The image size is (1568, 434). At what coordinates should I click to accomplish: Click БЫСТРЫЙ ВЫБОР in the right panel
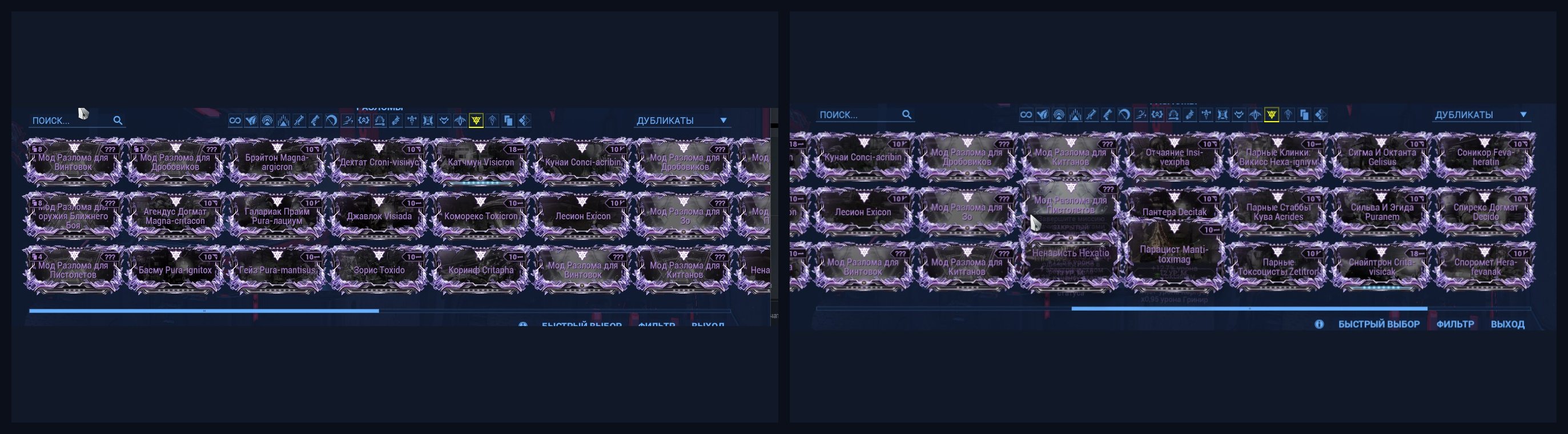(x=1378, y=324)
